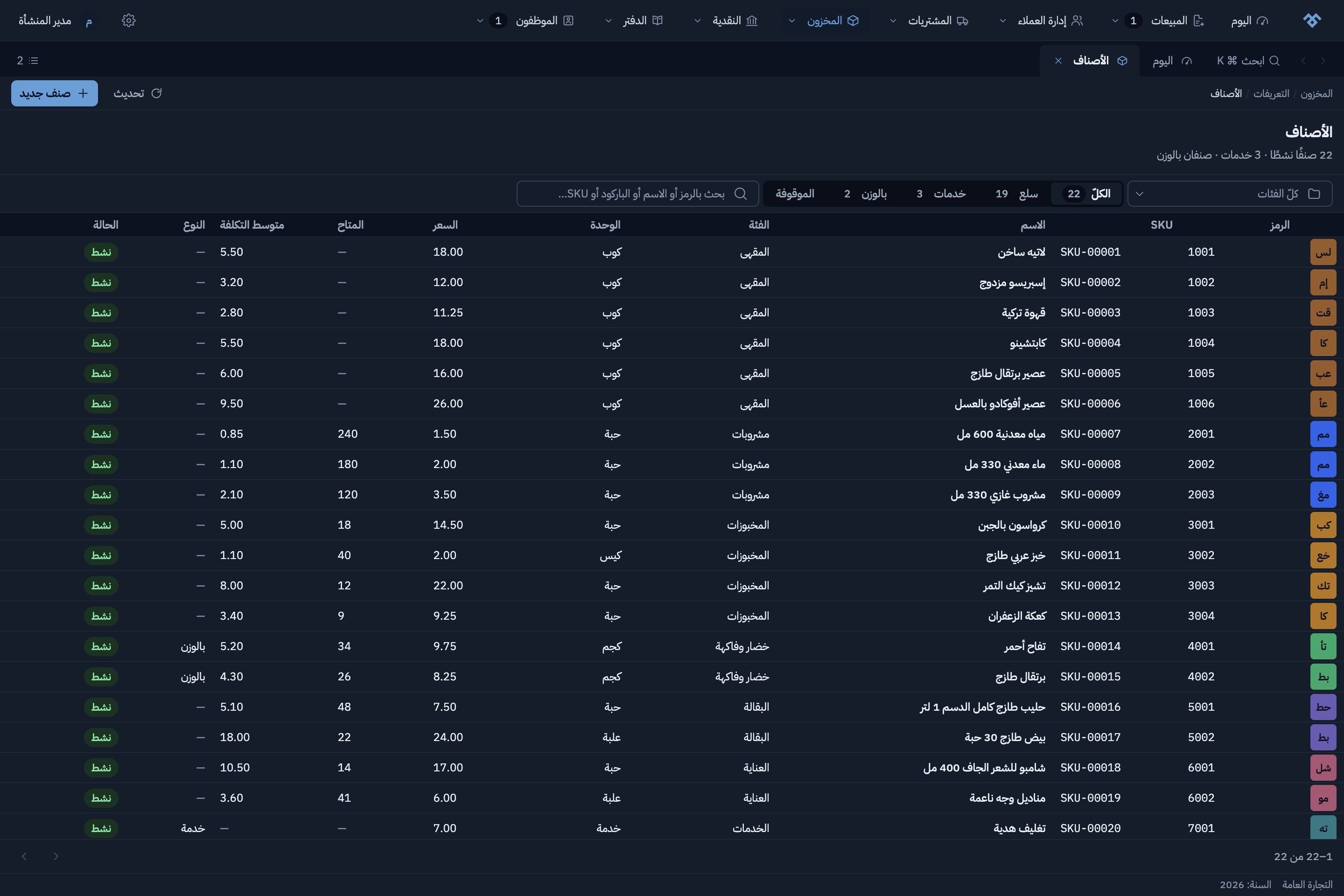Filter by بالوزن 2

865,194
